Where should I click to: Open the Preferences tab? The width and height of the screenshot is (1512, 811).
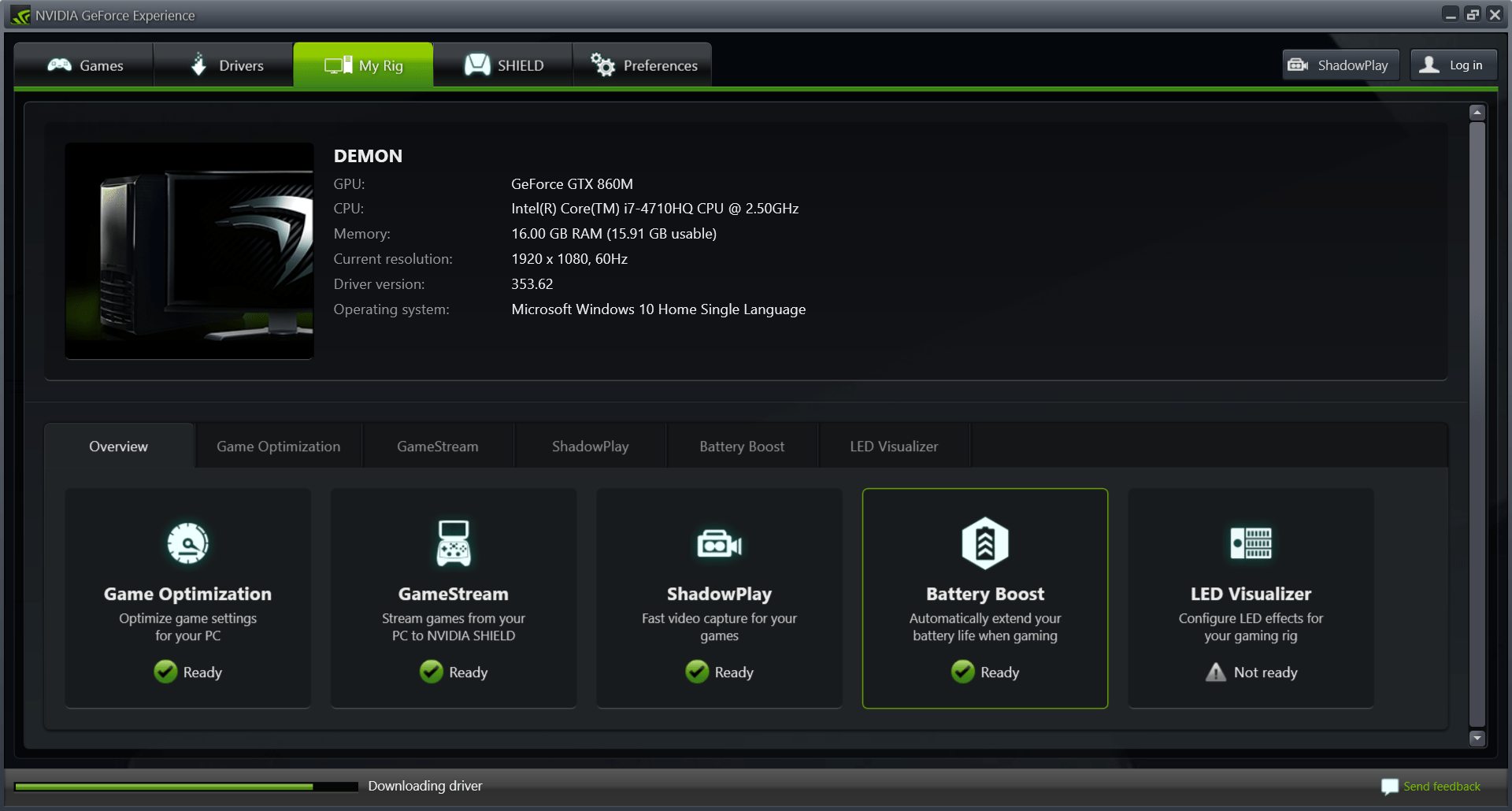(642, 65)
